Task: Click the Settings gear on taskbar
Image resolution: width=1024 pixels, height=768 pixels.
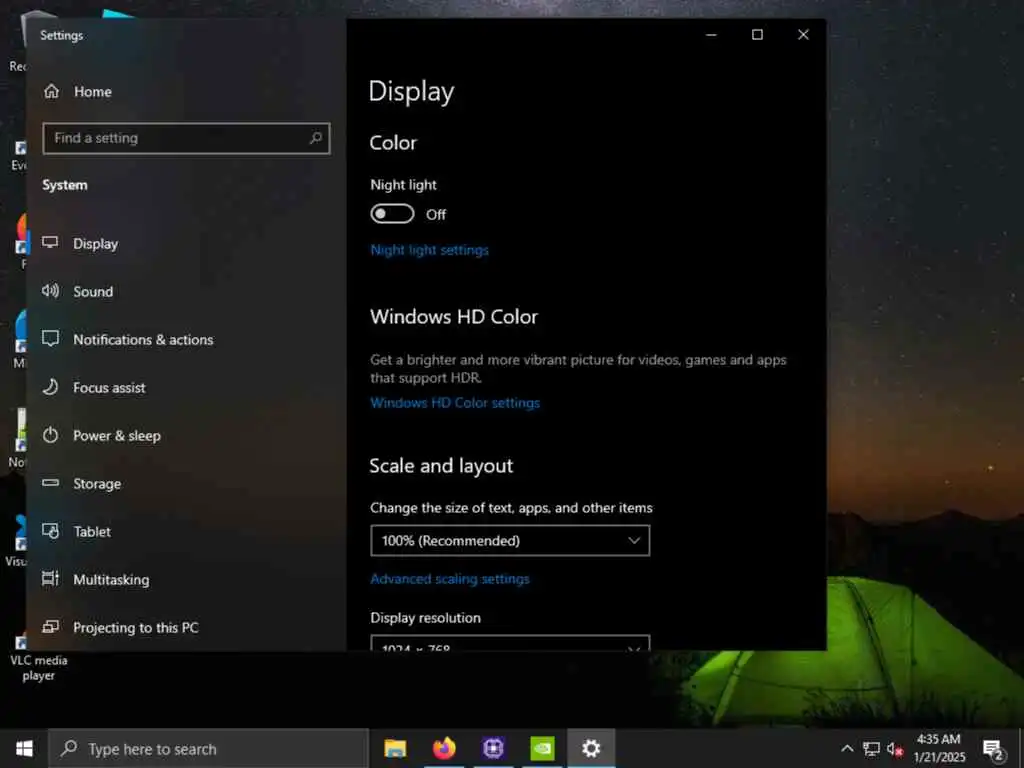Action: 591,748
